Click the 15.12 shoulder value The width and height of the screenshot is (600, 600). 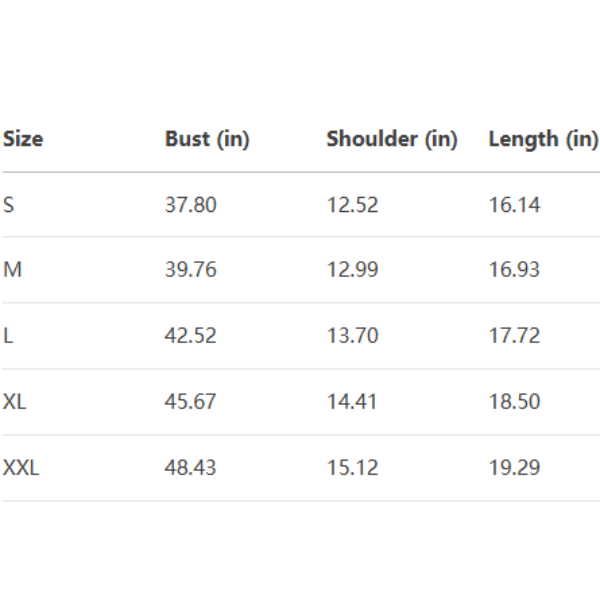352,468
